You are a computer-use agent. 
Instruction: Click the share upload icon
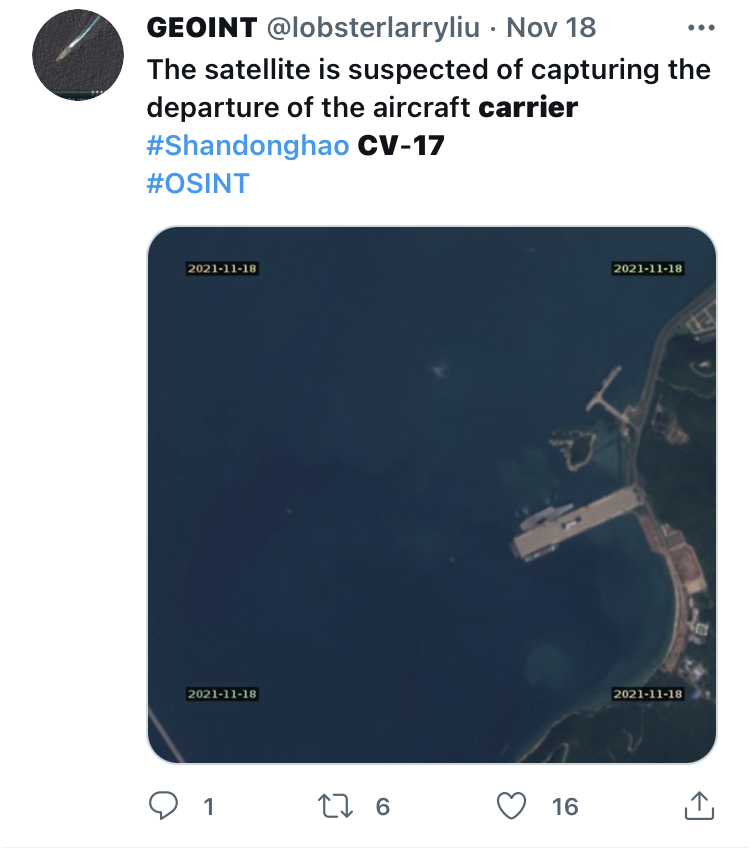click(699, 806)
